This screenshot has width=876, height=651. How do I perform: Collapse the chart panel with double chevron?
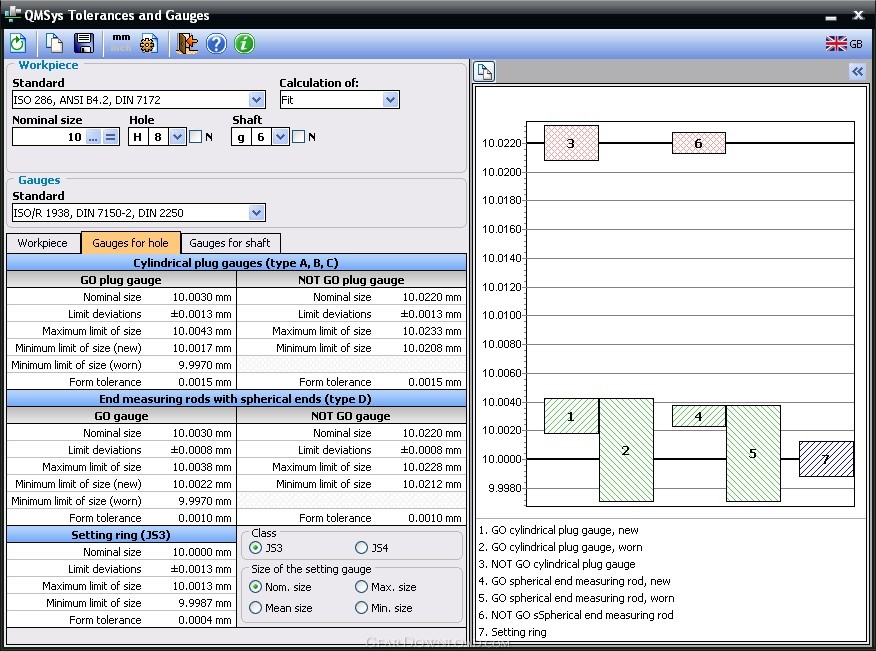[x=857, y=72]
